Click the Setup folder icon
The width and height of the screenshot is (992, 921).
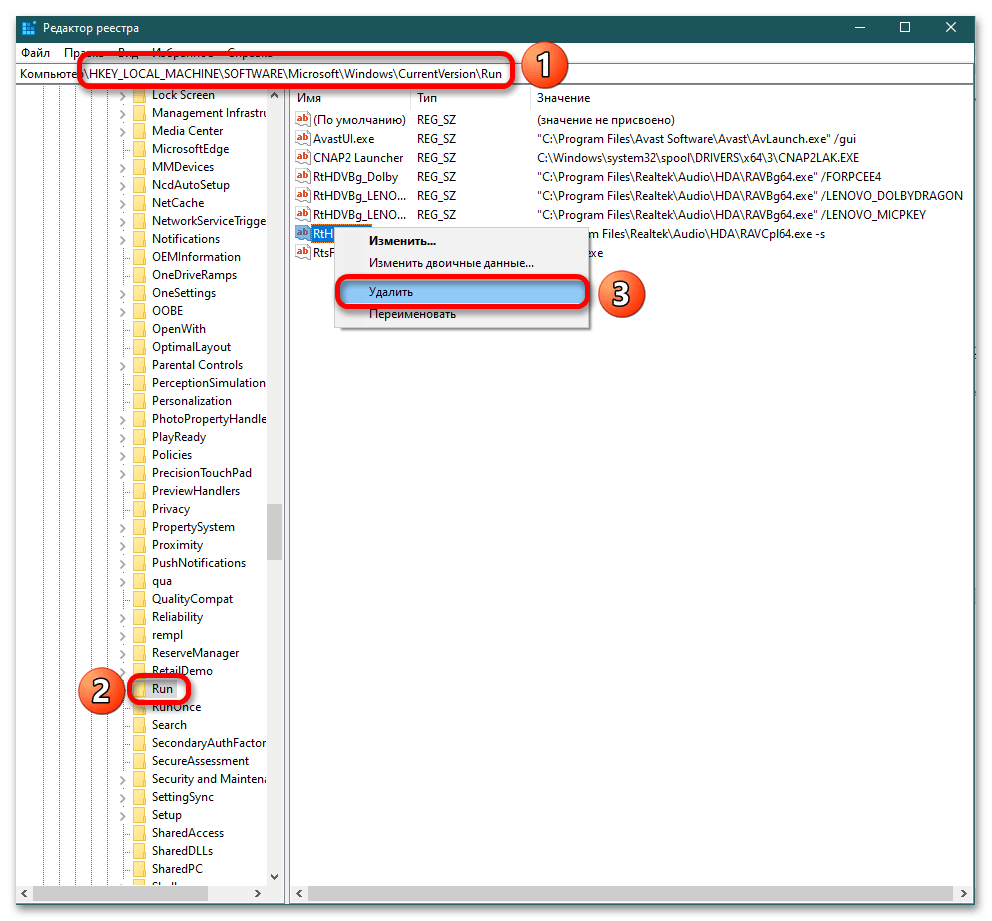click(139, 815)
